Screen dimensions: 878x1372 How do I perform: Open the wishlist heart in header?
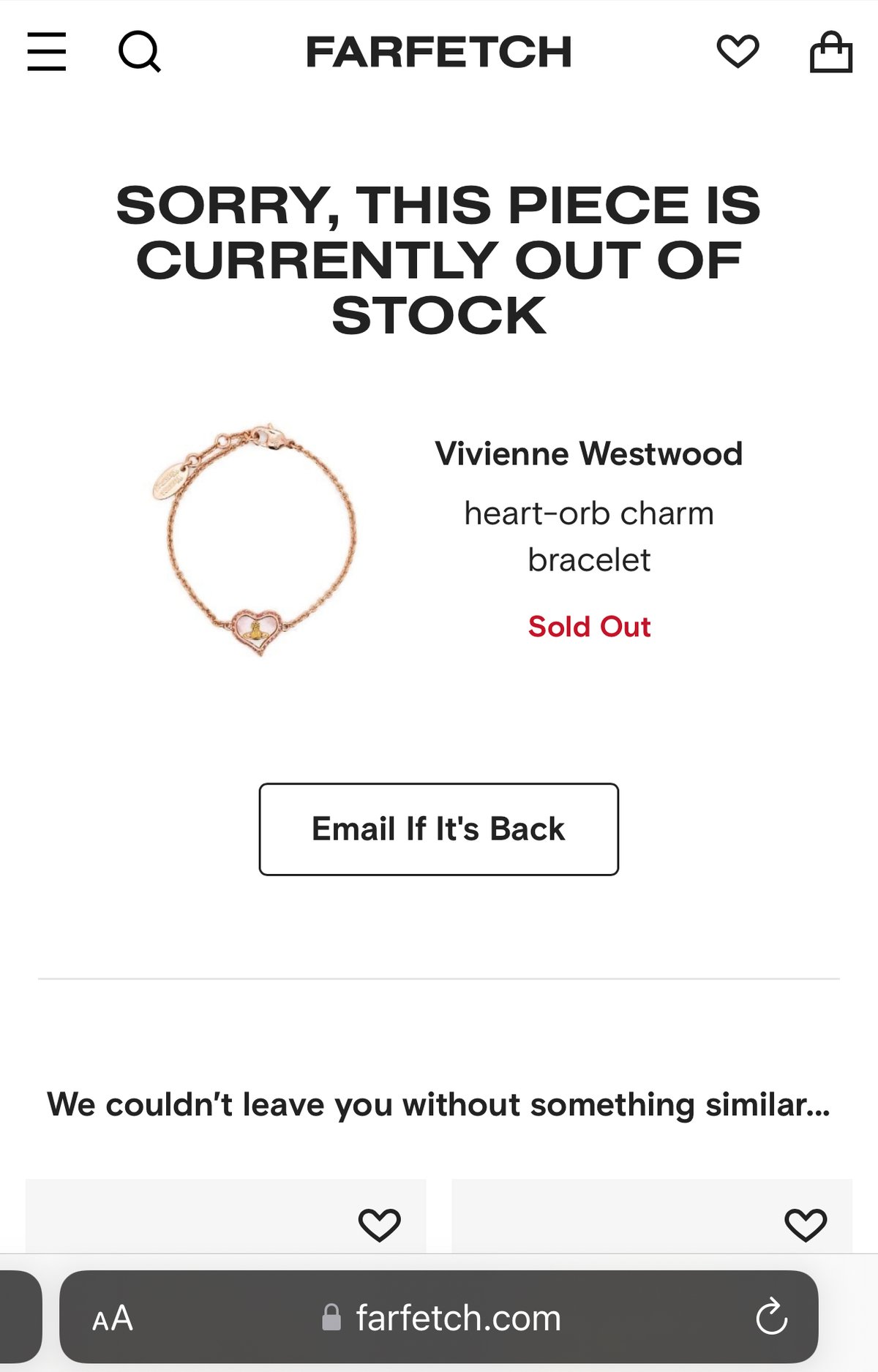pos(738,51)
